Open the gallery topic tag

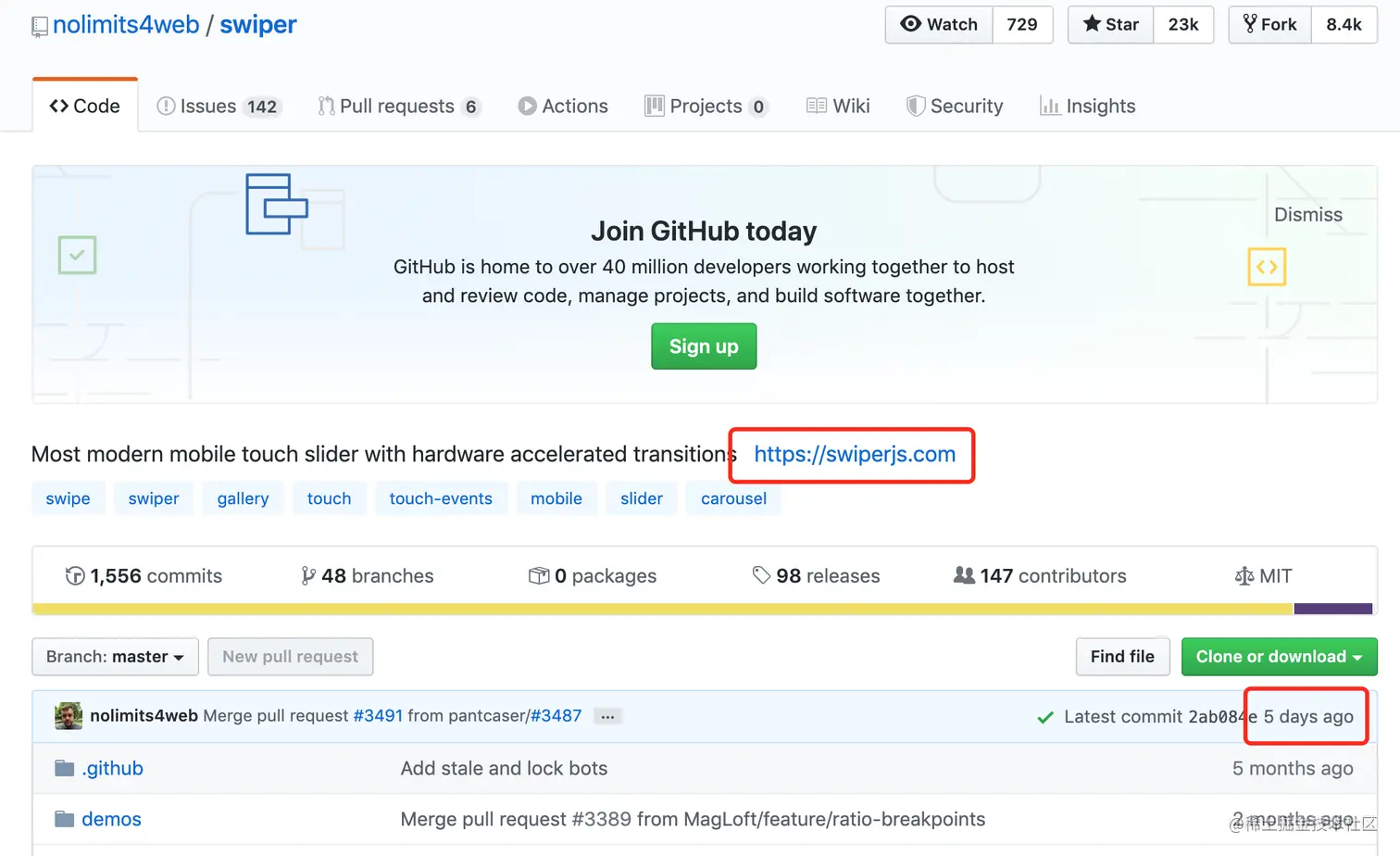[243, 498]
